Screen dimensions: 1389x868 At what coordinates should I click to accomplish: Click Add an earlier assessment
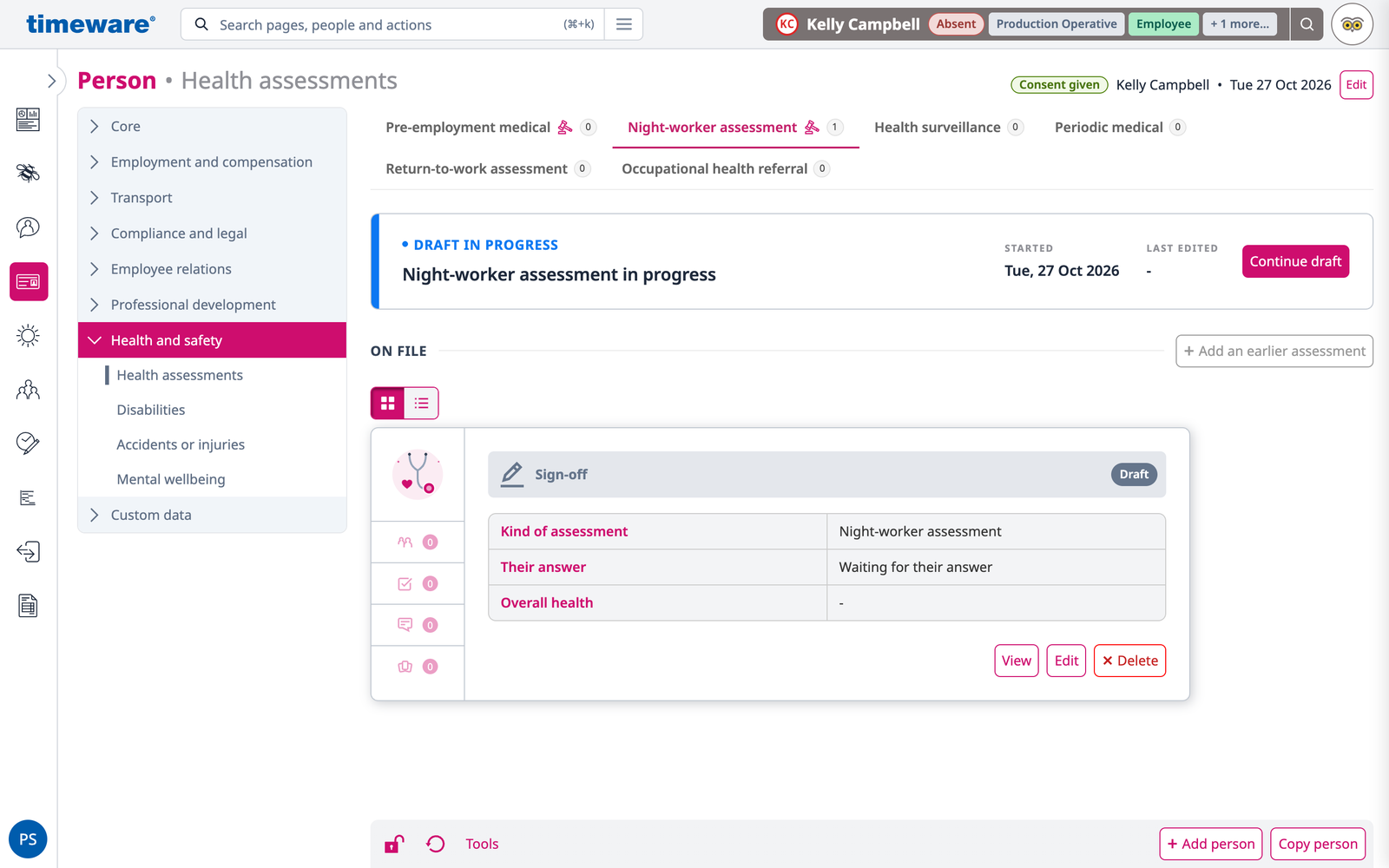point(1274,352)
